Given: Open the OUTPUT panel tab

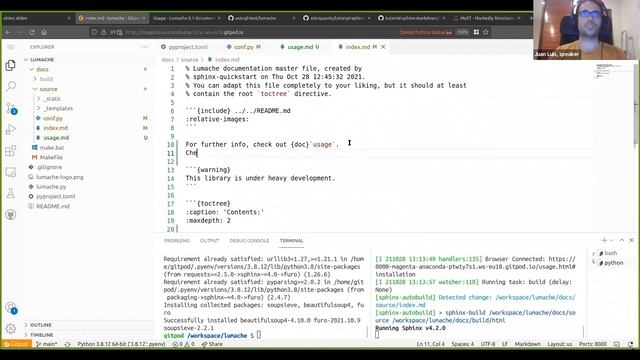Looking at the screenshot, I should pos(209,240).
